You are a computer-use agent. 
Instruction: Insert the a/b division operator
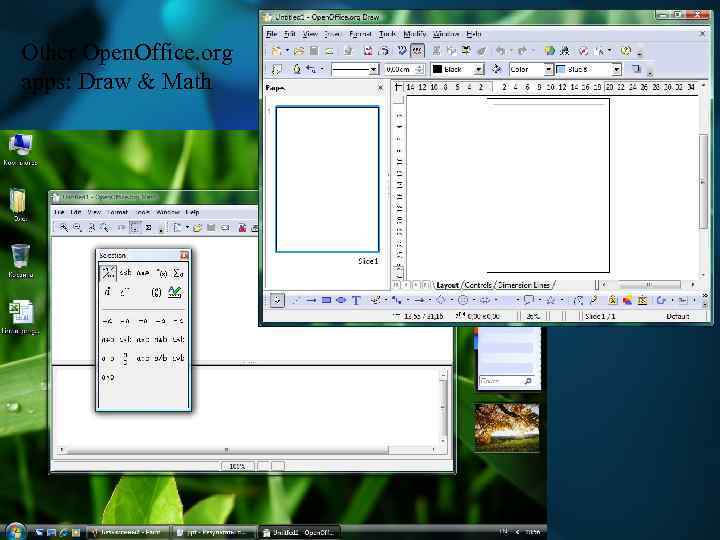click(161, 358)
